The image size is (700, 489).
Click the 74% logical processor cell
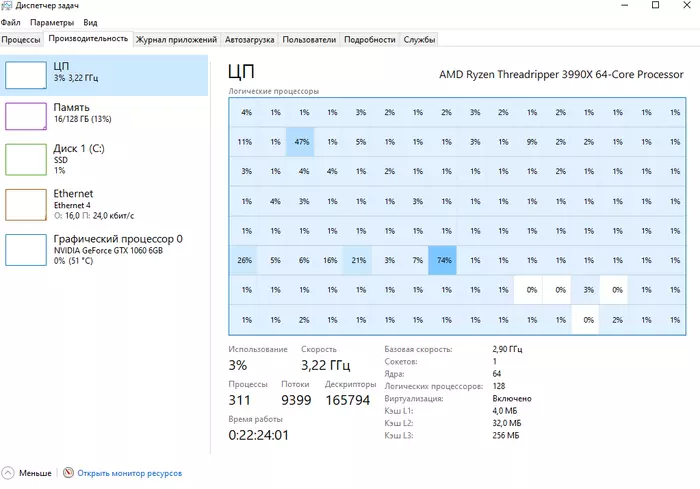pyautogui.click(x=442, y=260)
